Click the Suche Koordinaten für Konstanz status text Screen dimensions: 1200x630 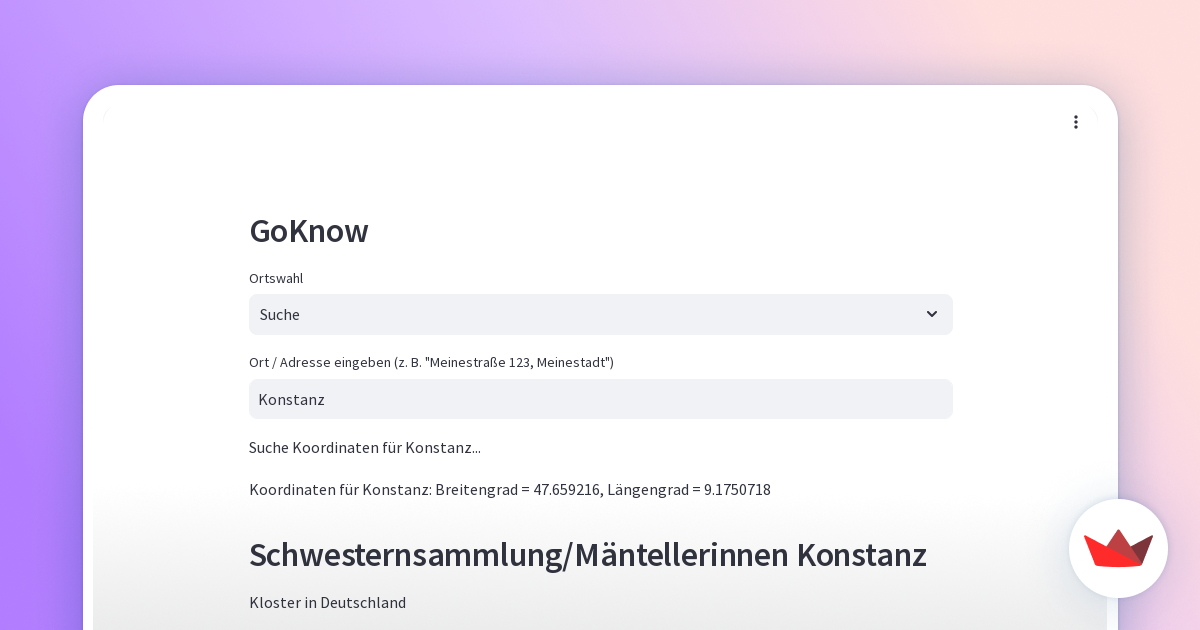coord(365,447)
